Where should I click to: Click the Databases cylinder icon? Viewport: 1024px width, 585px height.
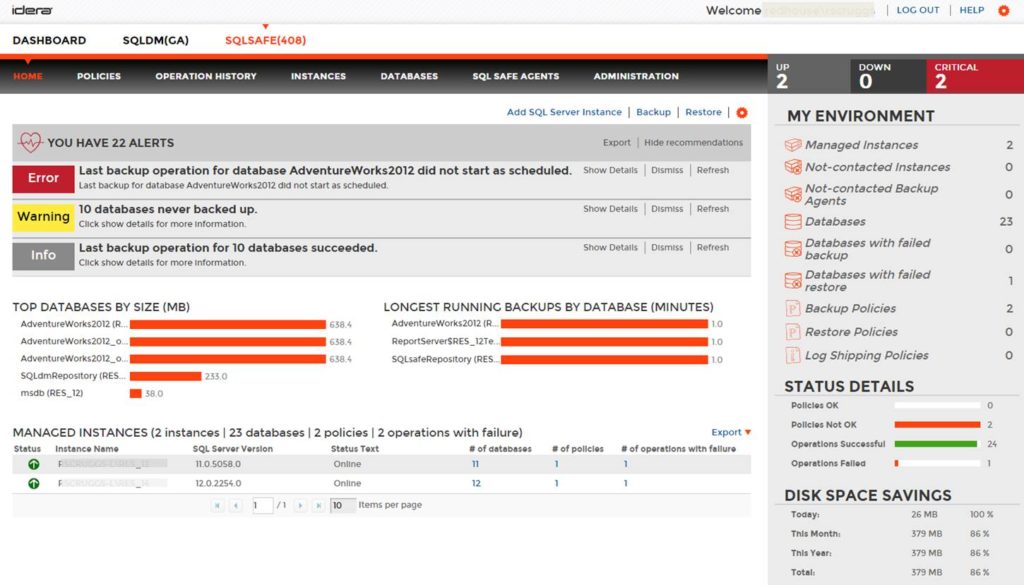(x=793, y=222)
